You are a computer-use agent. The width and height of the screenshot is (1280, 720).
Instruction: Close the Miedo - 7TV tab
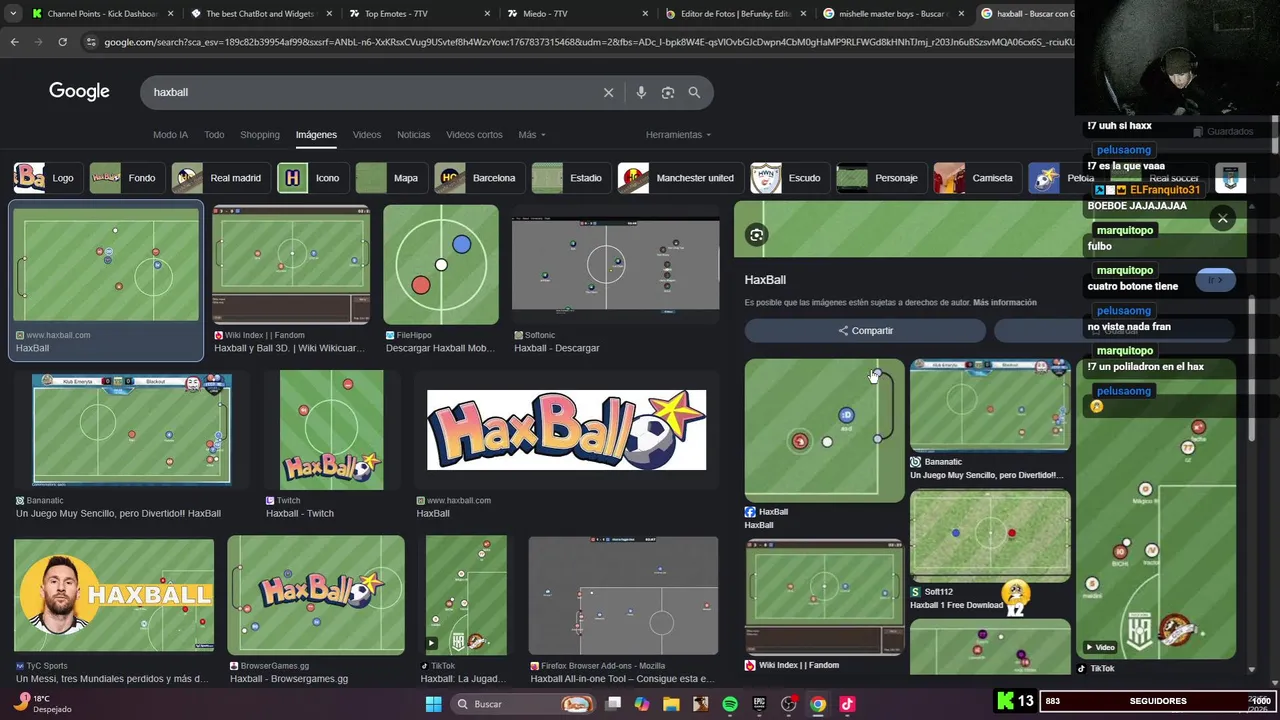tap(645, 14)
